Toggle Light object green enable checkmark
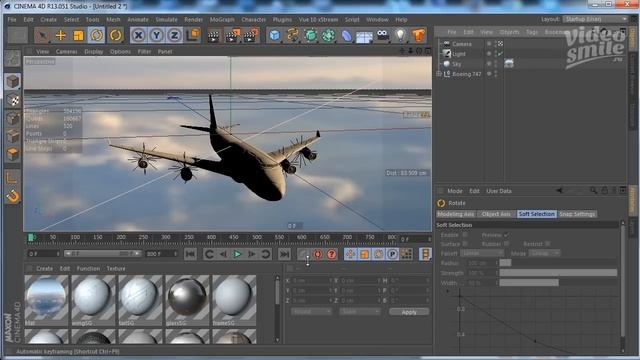Screen dimensions: 640x360 pos(500,54)
